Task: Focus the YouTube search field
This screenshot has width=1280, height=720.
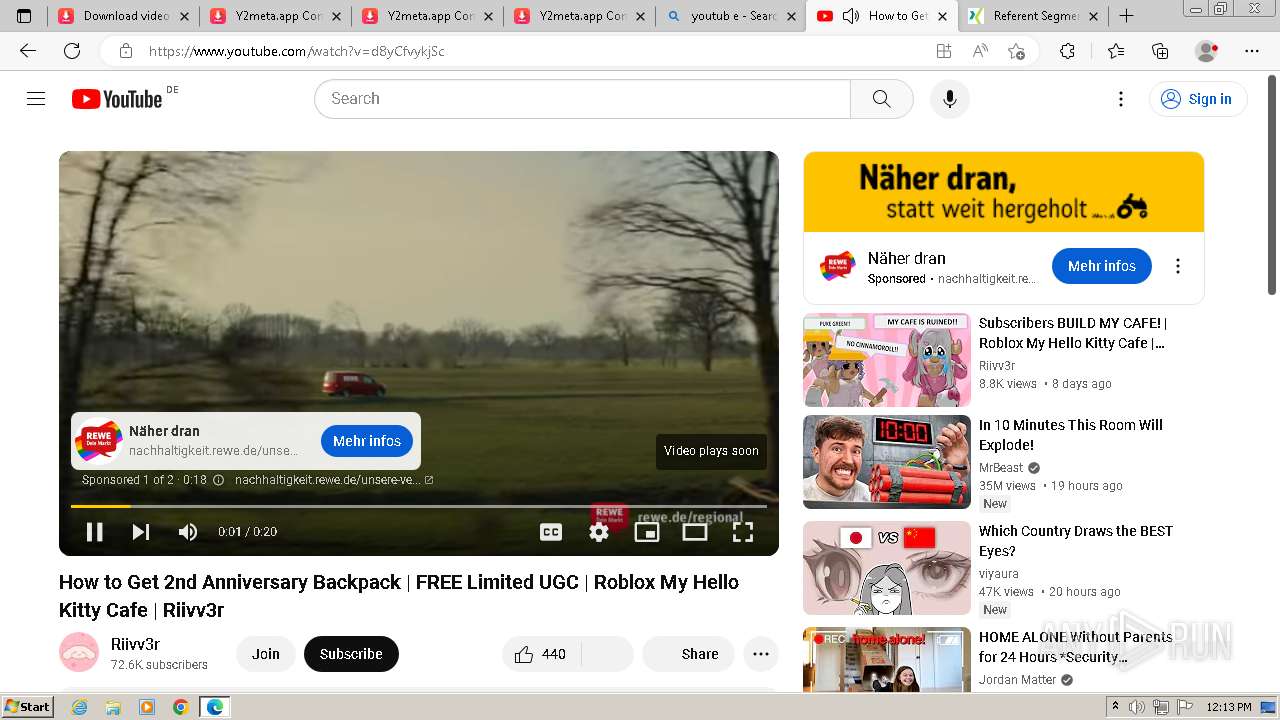Action: click(x=583, y=99)
